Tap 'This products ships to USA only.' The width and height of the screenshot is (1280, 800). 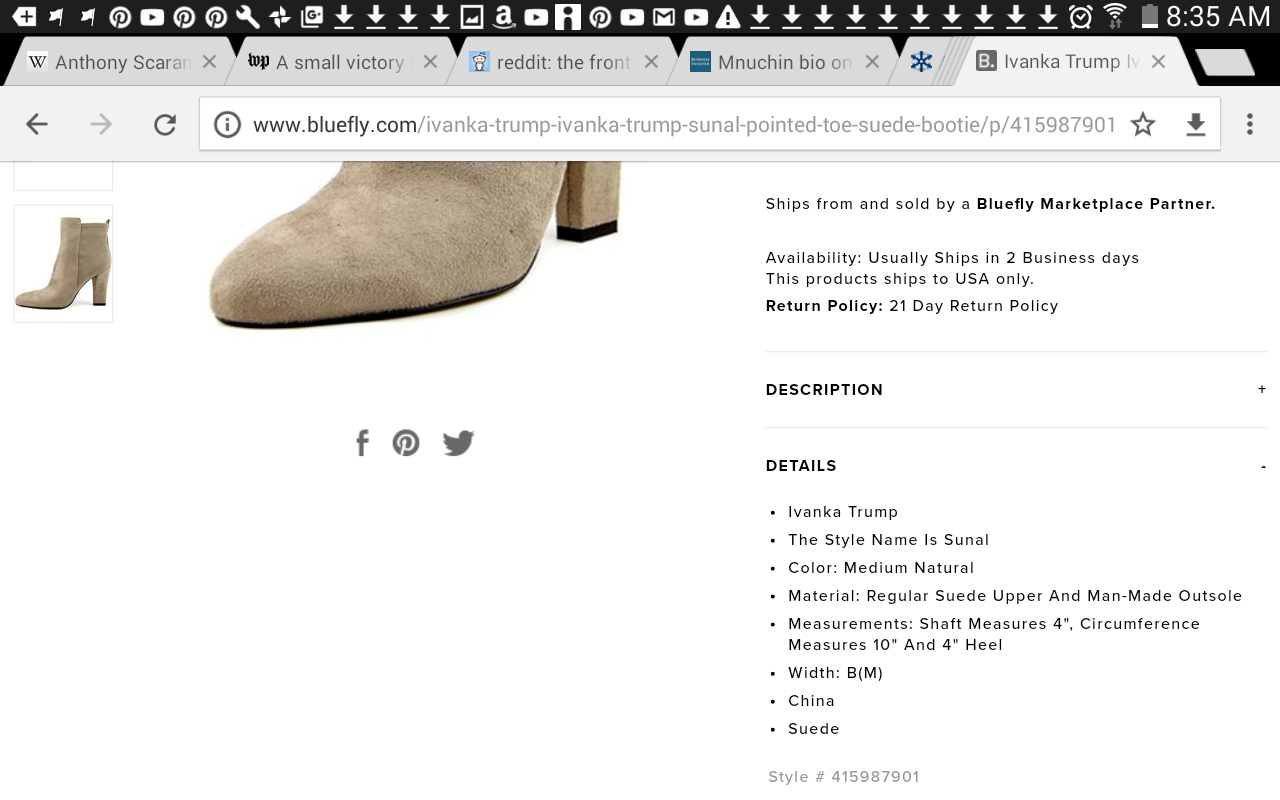[x=900, y=279]
